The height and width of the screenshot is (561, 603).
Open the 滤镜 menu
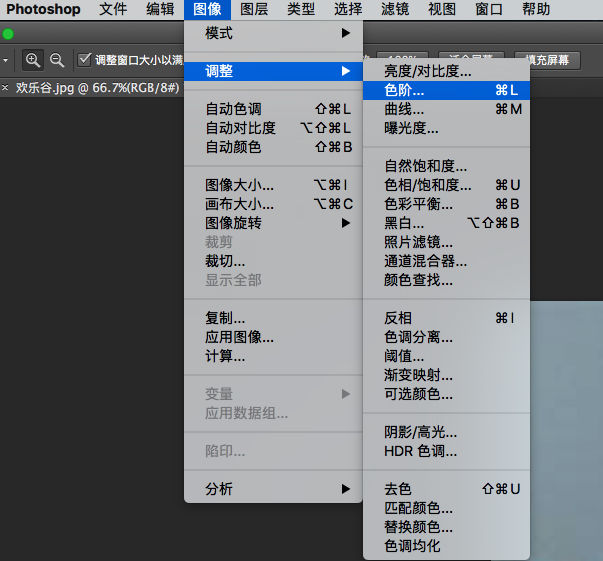pos(395,9)
